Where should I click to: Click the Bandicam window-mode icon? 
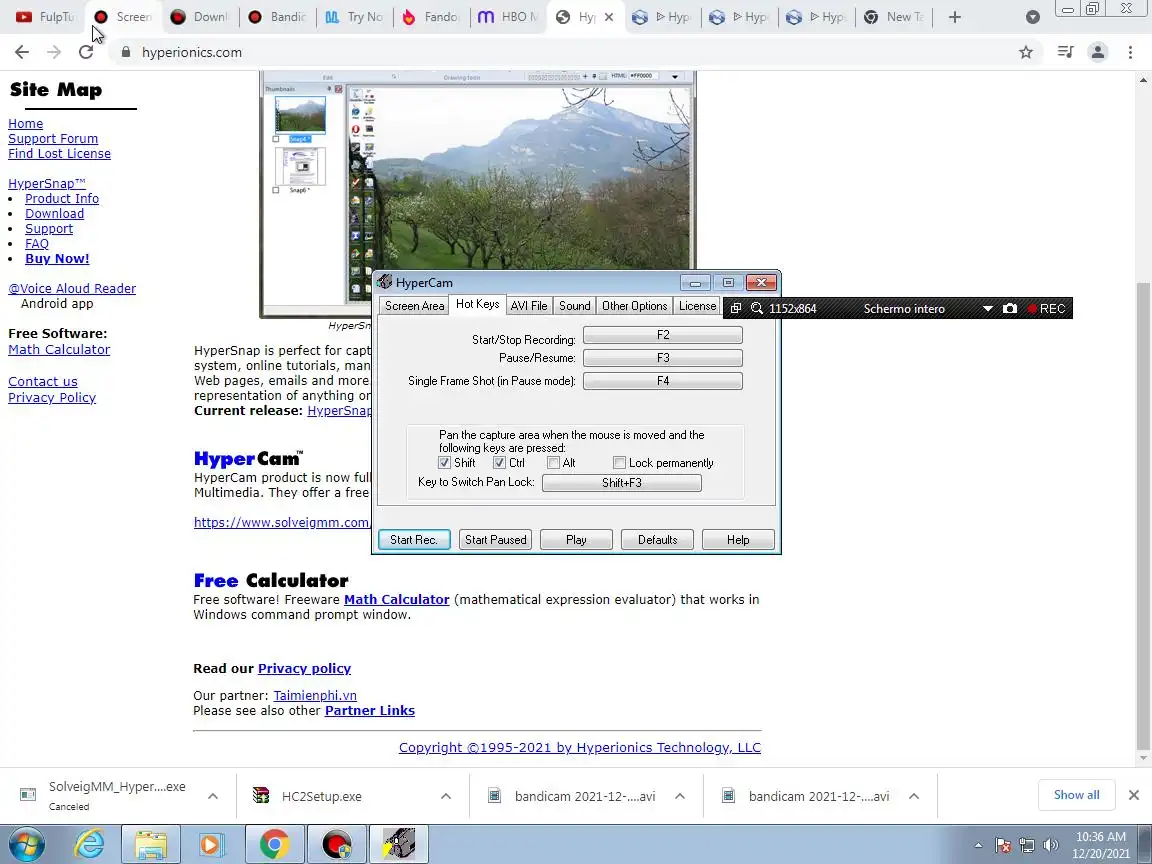click(735, 309)
